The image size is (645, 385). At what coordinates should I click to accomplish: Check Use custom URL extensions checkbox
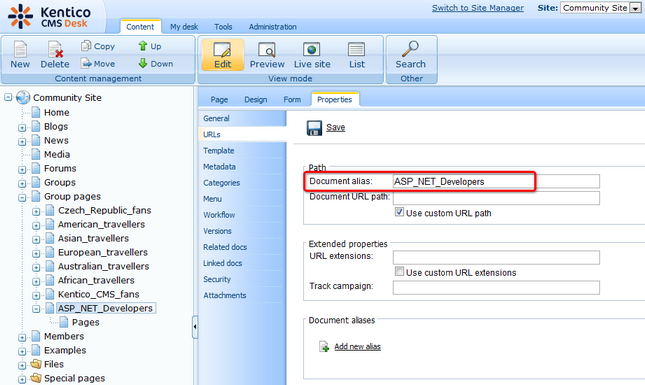coord(399,271)
